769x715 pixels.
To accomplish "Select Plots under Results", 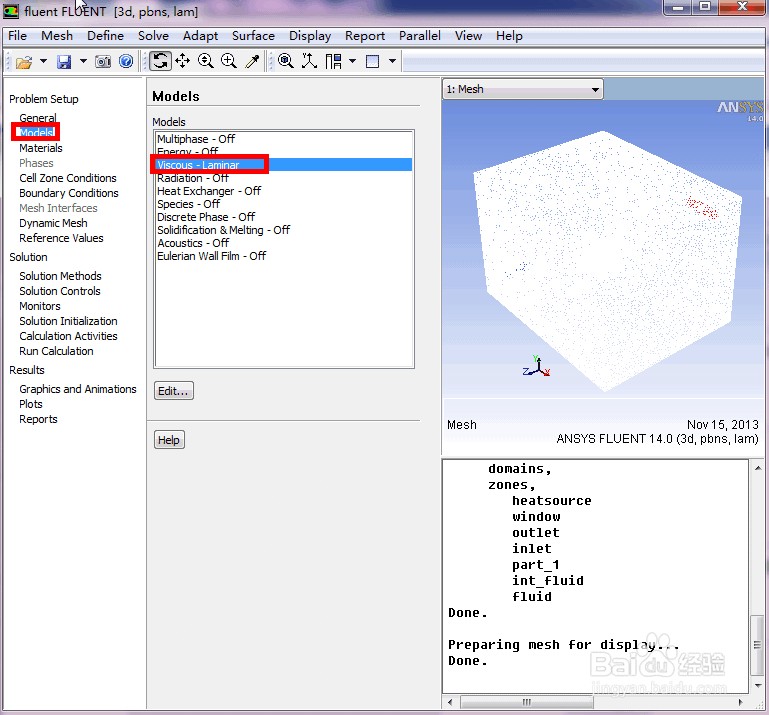I will point(30,404).
